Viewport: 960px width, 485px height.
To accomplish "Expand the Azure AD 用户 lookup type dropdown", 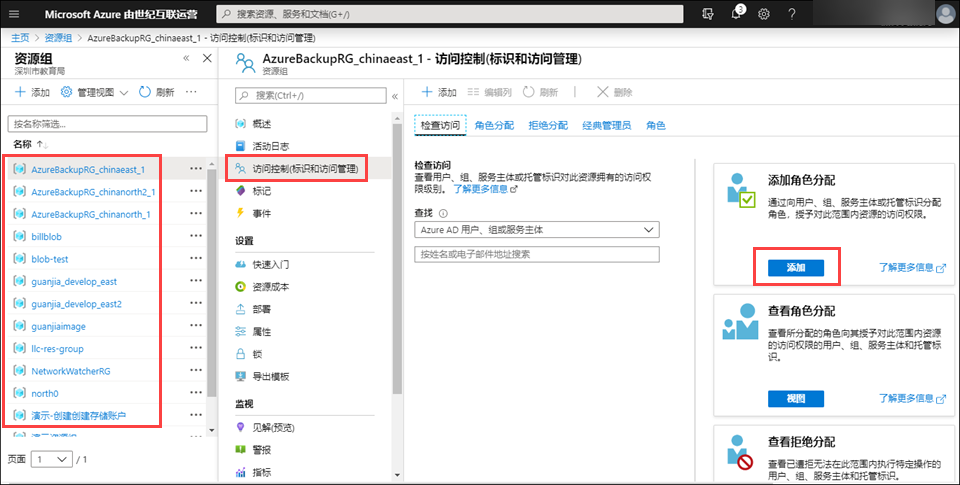I will click(x=537, y=230).
